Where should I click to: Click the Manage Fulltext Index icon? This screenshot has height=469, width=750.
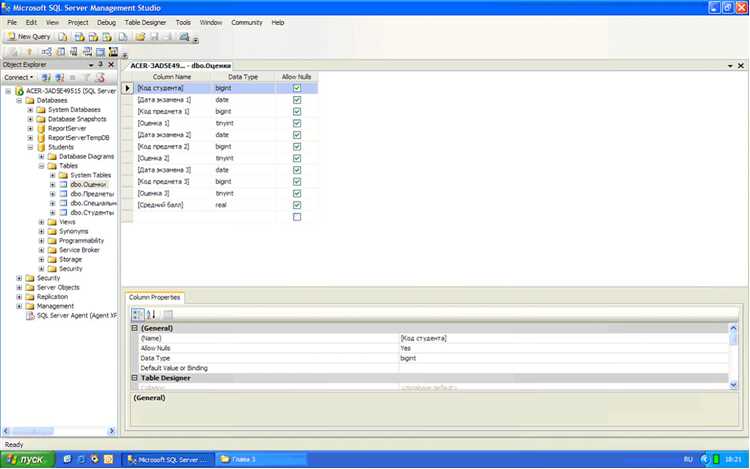[74, 52]
